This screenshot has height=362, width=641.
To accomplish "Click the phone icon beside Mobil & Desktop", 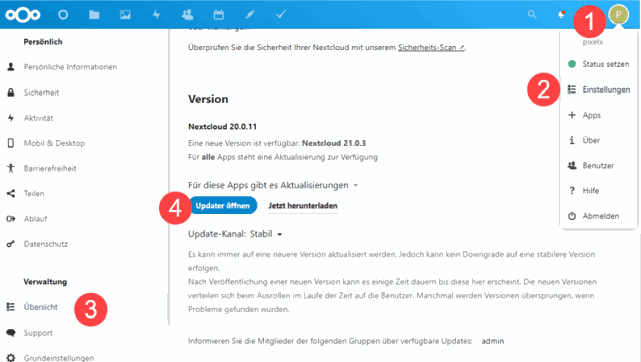I will 11,143.
